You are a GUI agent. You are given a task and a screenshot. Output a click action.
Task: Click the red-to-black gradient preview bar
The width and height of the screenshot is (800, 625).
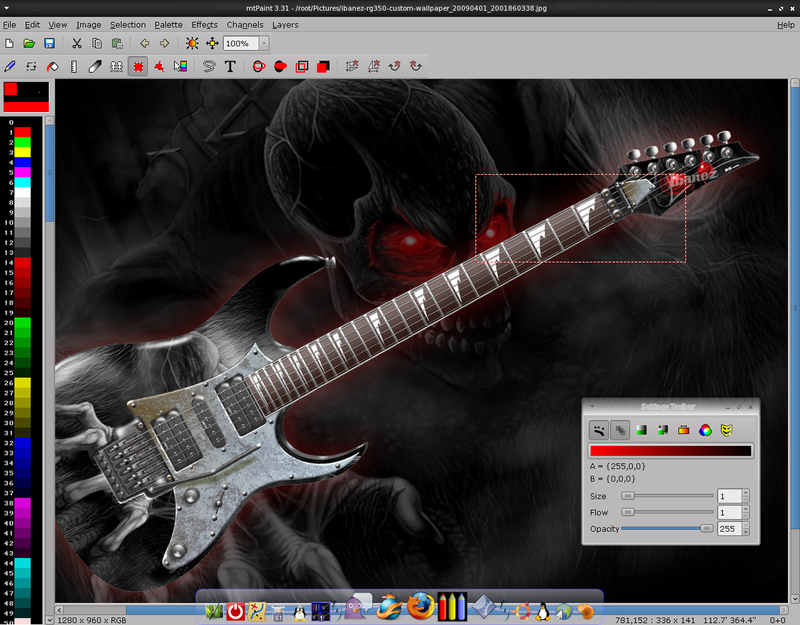(670, 451)
